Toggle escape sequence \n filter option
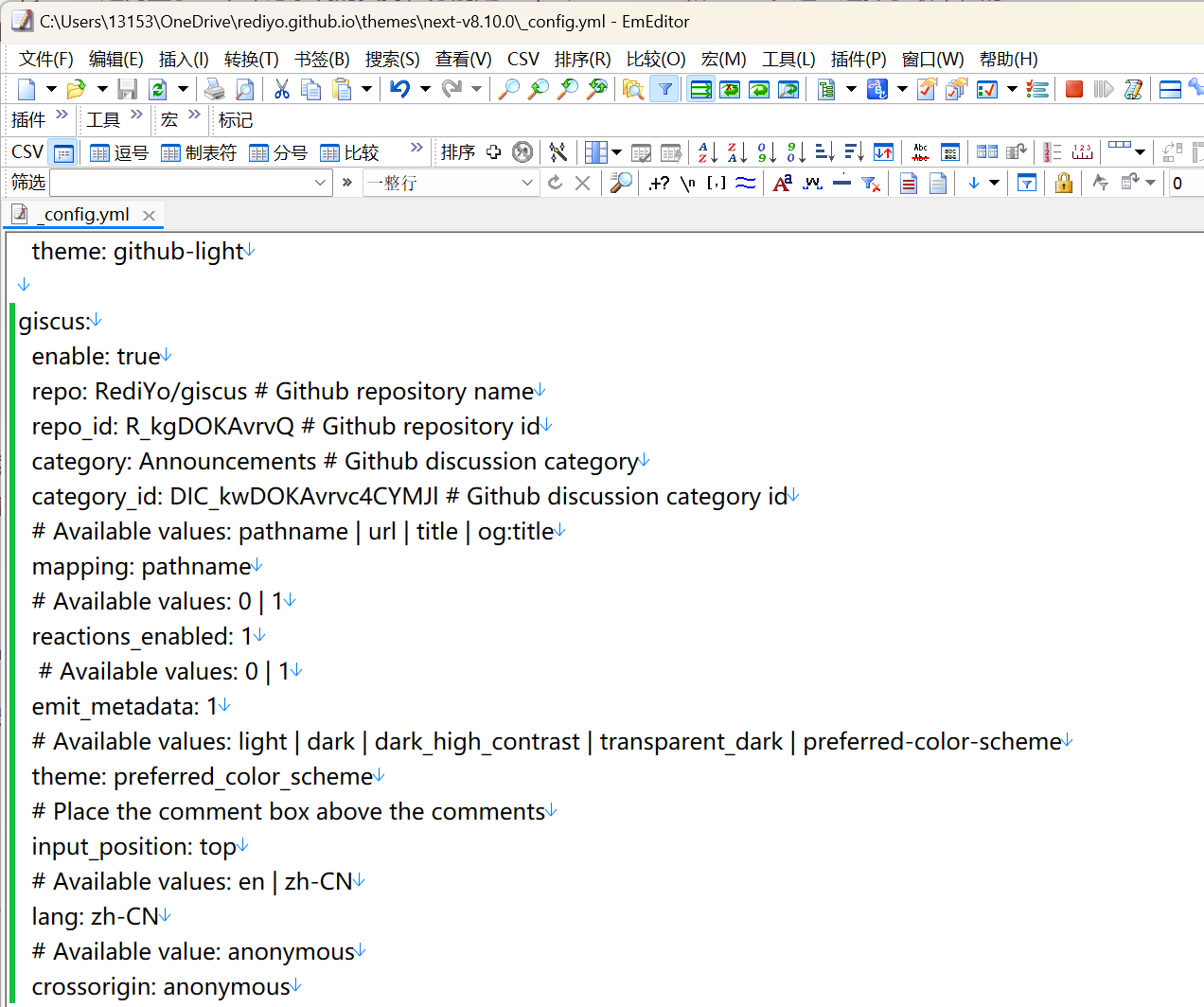Viewport: 1204px width, 1007px height. 688,183
